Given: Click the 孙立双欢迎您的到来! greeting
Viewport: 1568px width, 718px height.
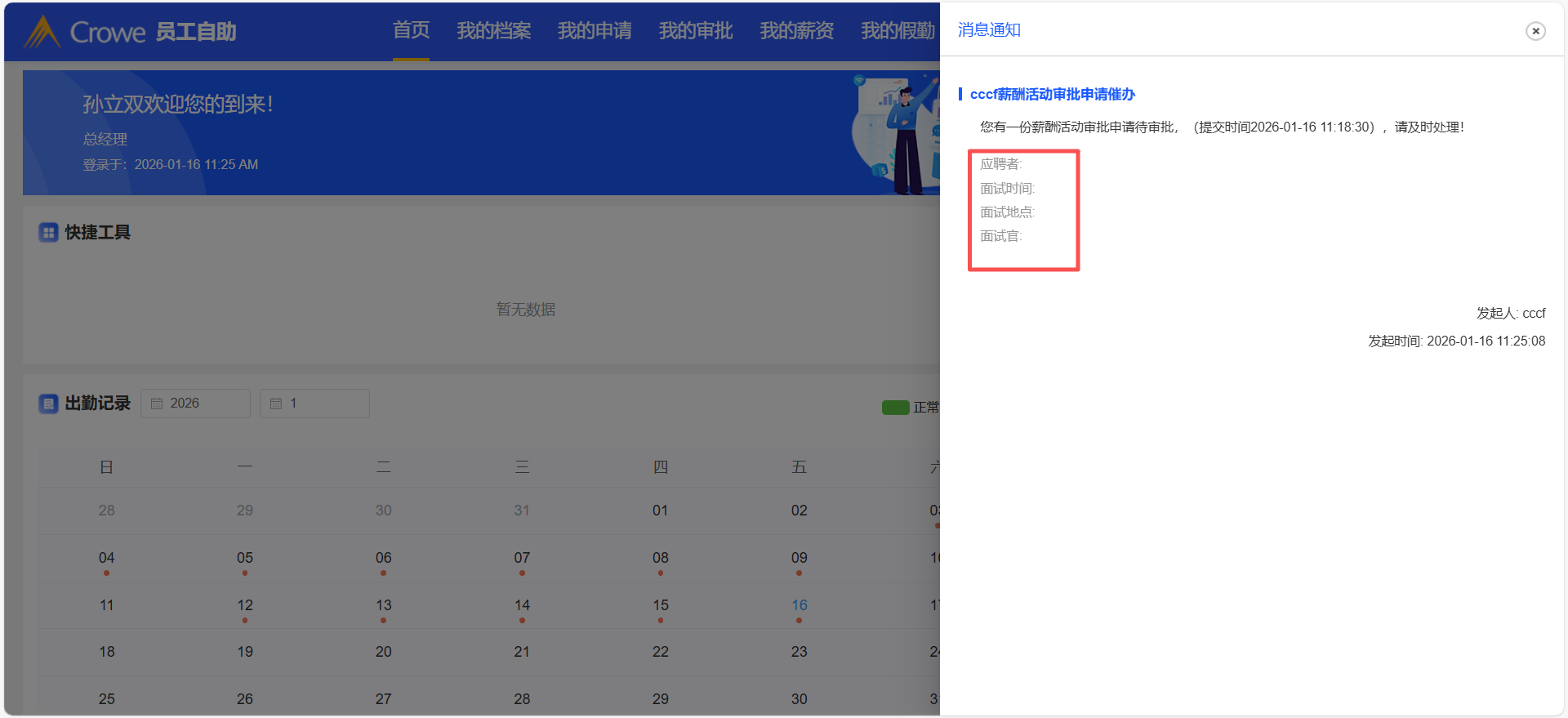Looking at the screenshot, I should click(178, 105).
